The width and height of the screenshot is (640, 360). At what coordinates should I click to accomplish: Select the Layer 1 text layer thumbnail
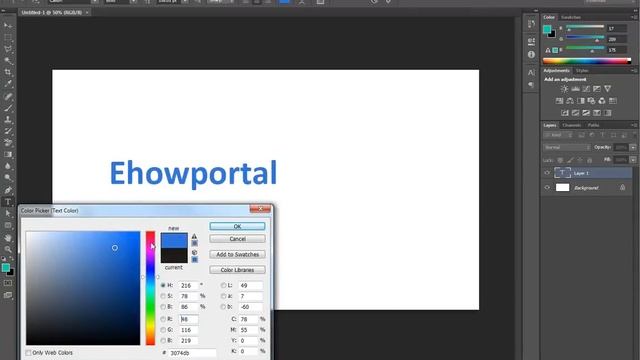tap(562, 173)
